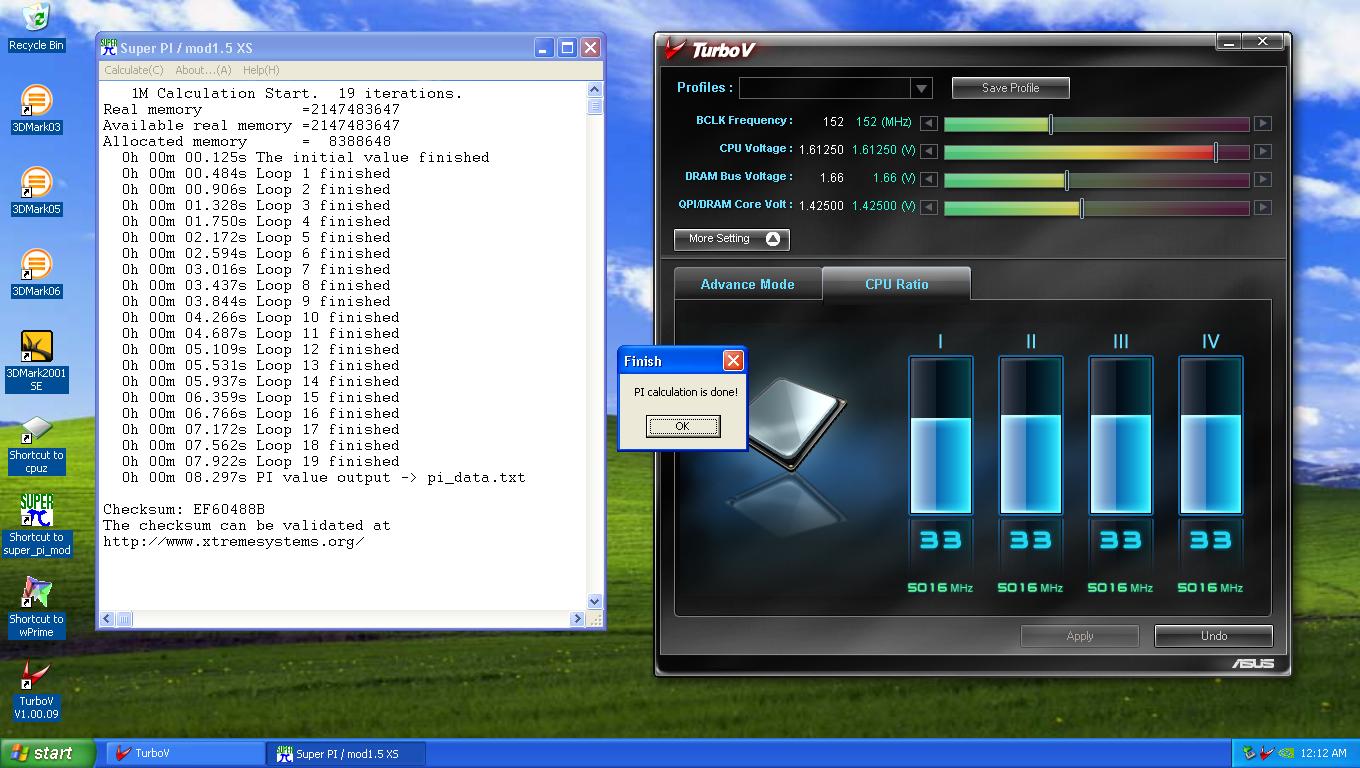Click core II ratio bar
This screenshot has height=768, width=1360.
[x=1030, y=435]
